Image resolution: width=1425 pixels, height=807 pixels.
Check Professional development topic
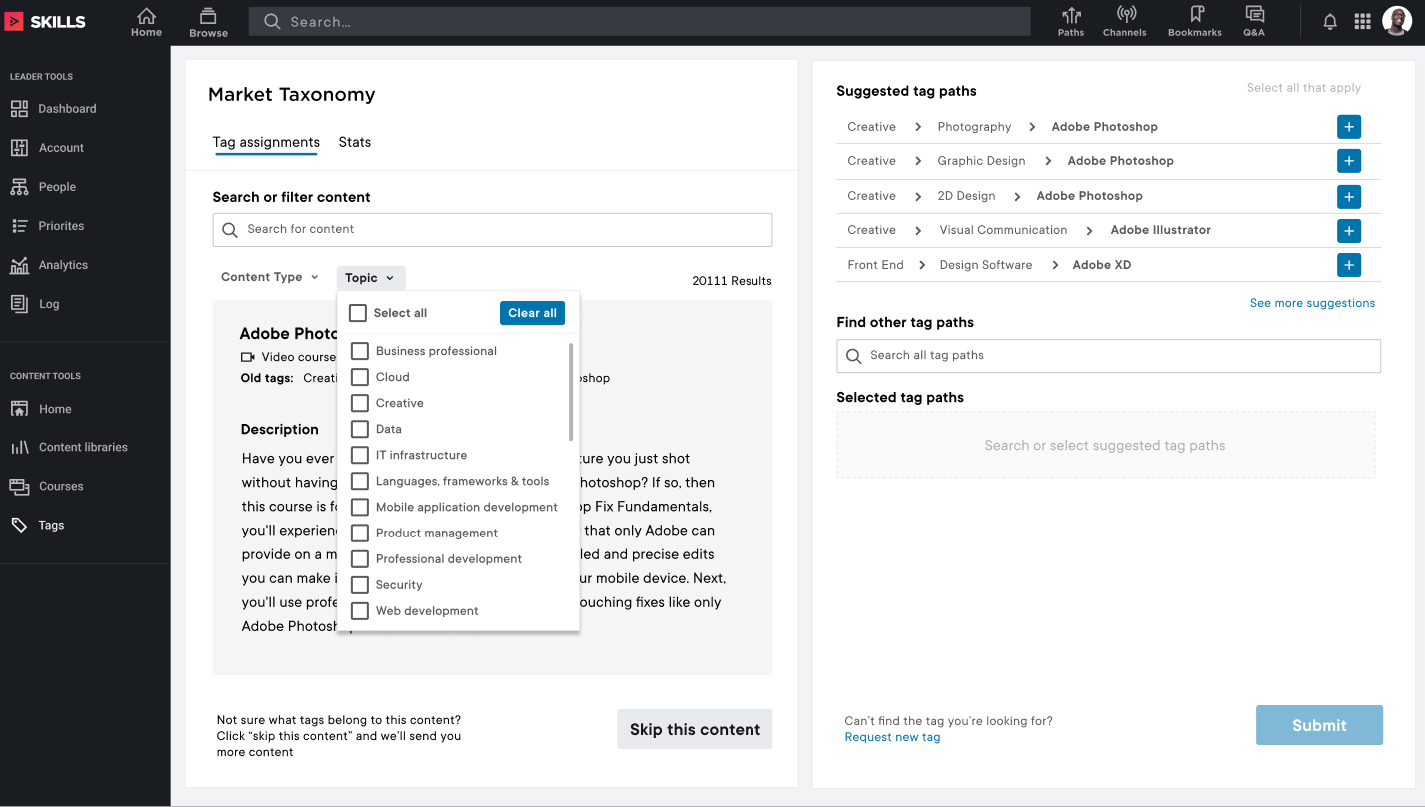pos(360,559)
